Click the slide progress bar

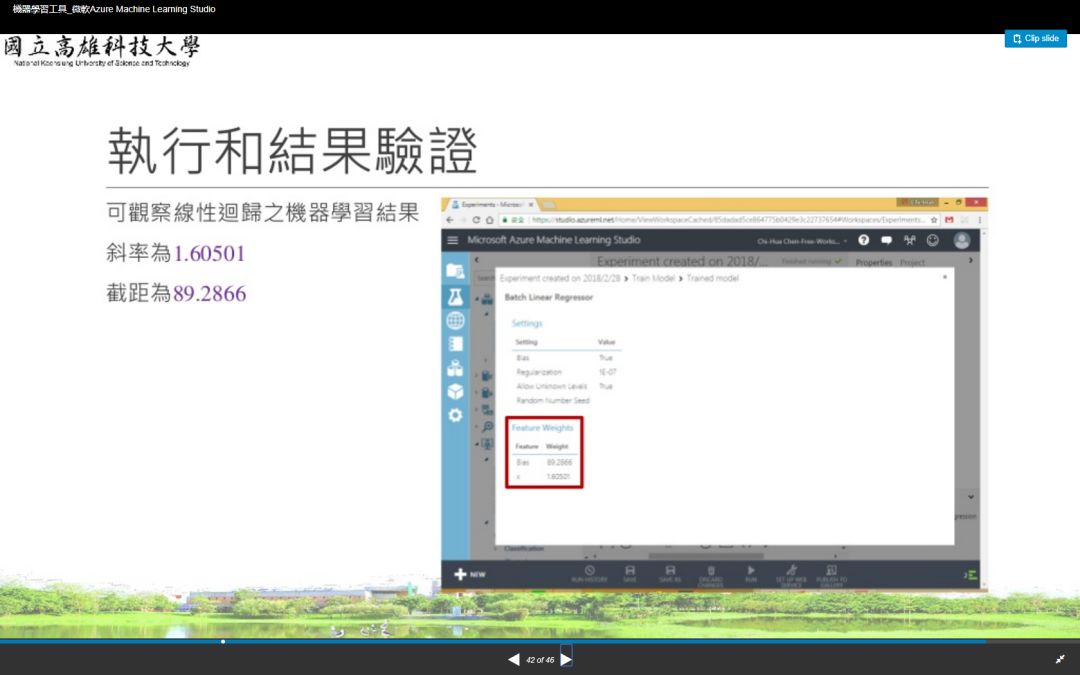click(540, 641)
